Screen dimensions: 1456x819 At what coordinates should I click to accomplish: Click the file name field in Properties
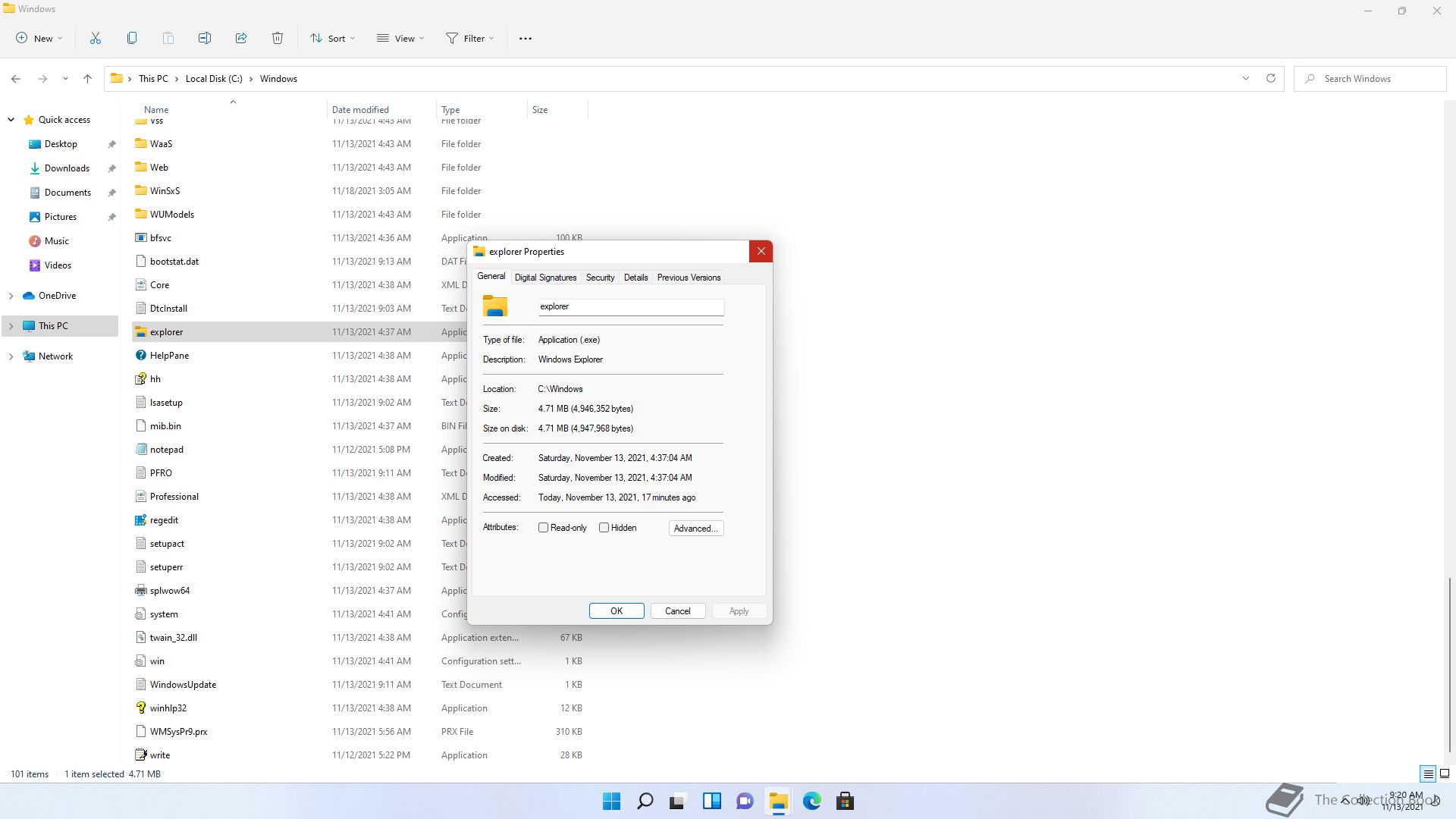[x=631, y=306]
